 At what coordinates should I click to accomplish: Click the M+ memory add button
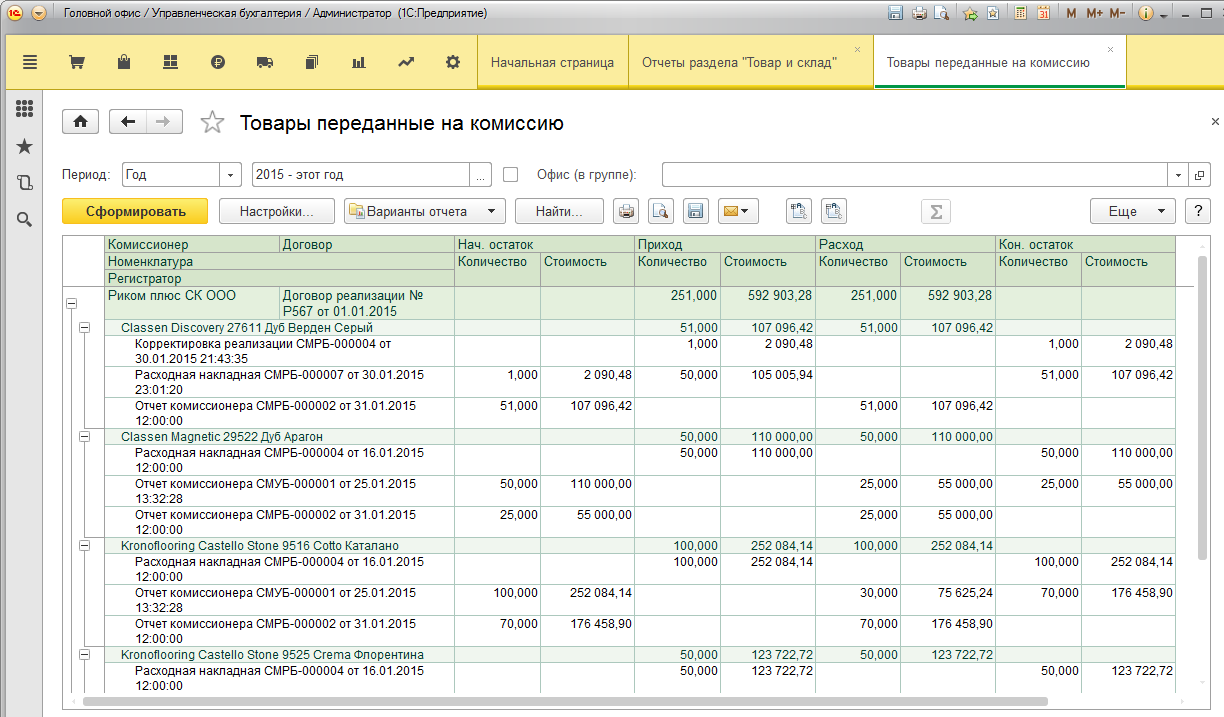1094,14
